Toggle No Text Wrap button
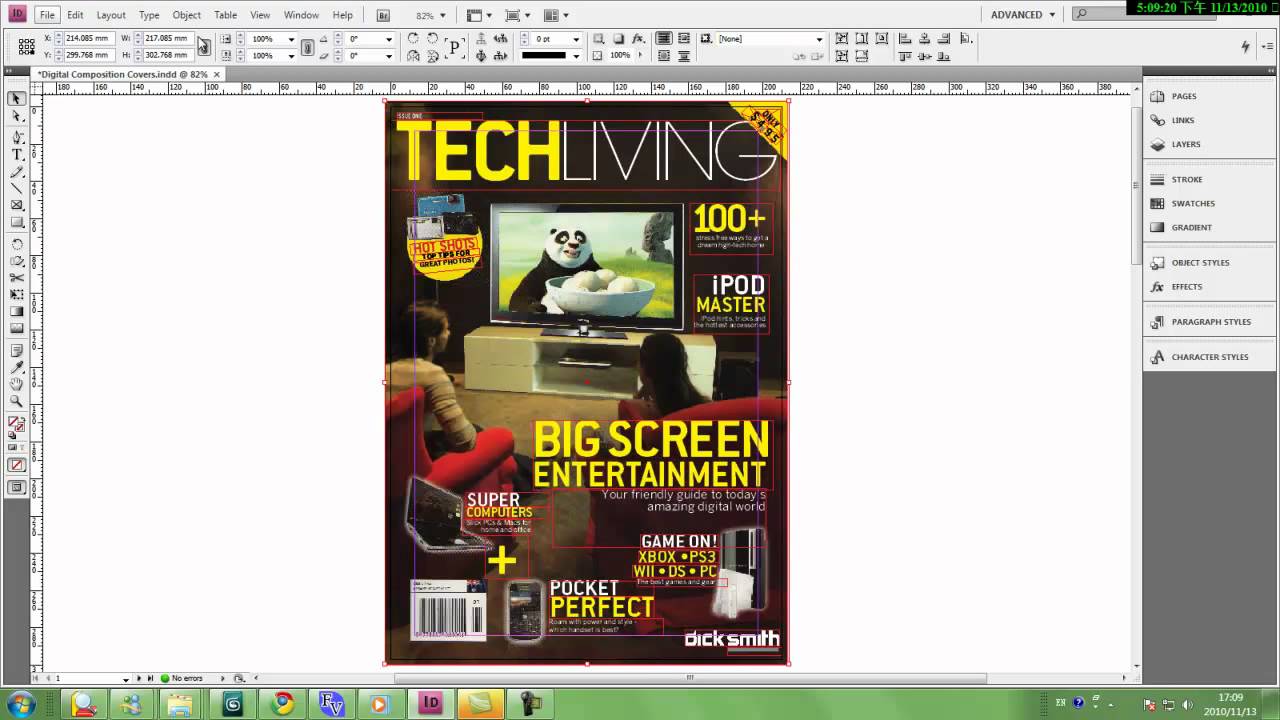This screenshot has height=720, width=1280. click(x=664, y=38)
